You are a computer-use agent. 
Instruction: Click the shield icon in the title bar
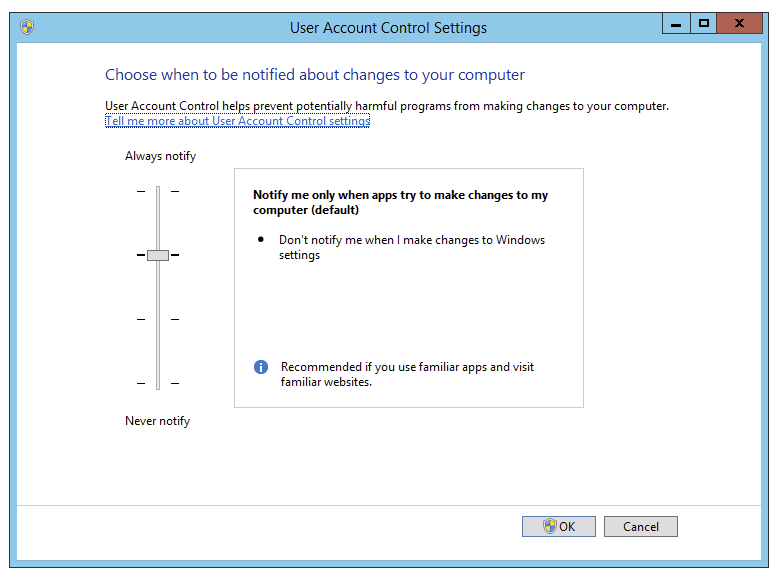(x=27, y=27)
